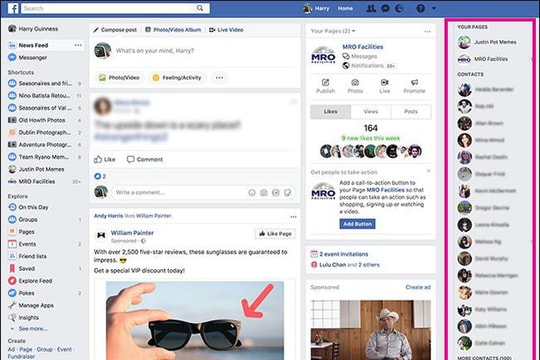
Task: Click GIF icon in comment box
Action: pyautogui.click(x=276, y=193)
